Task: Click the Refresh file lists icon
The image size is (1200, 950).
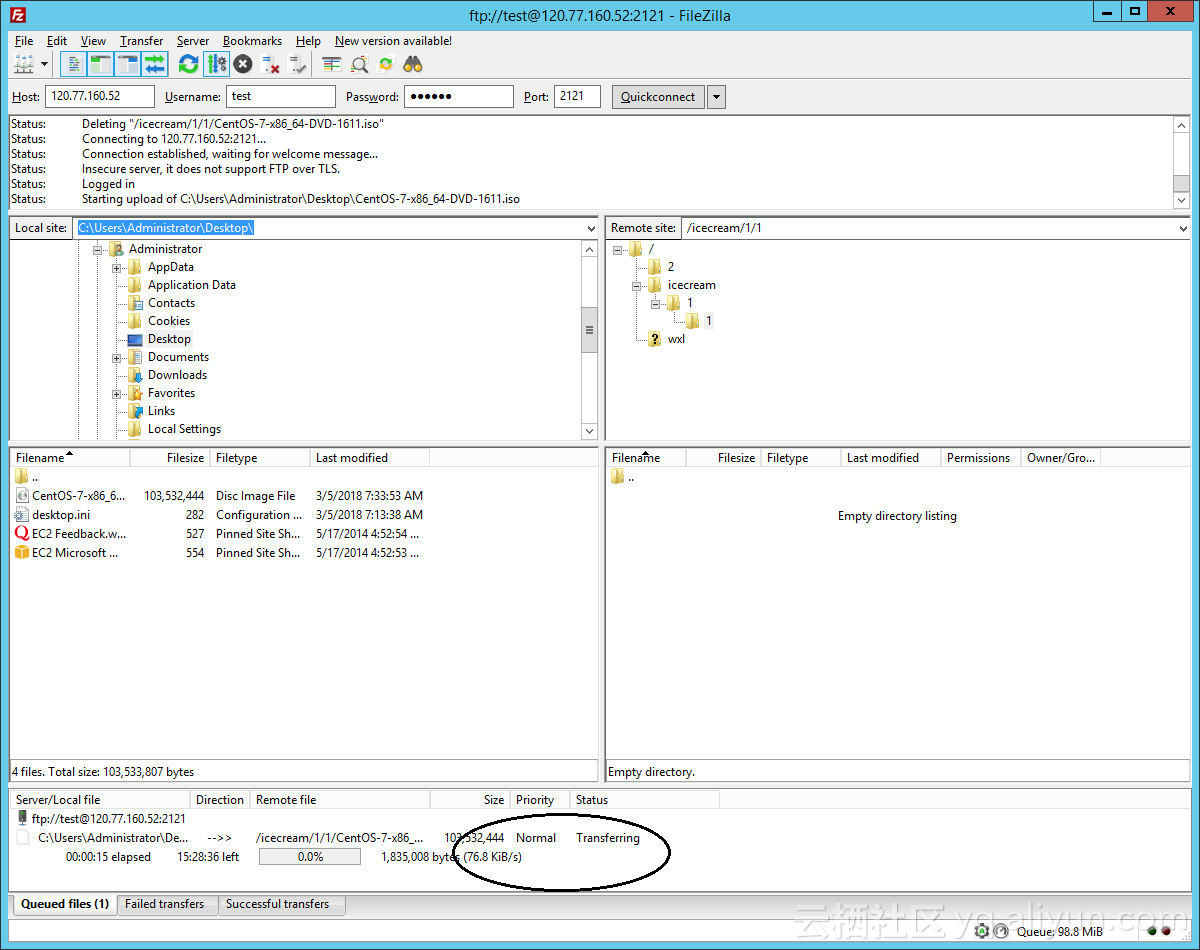Action: coord(188,65)
